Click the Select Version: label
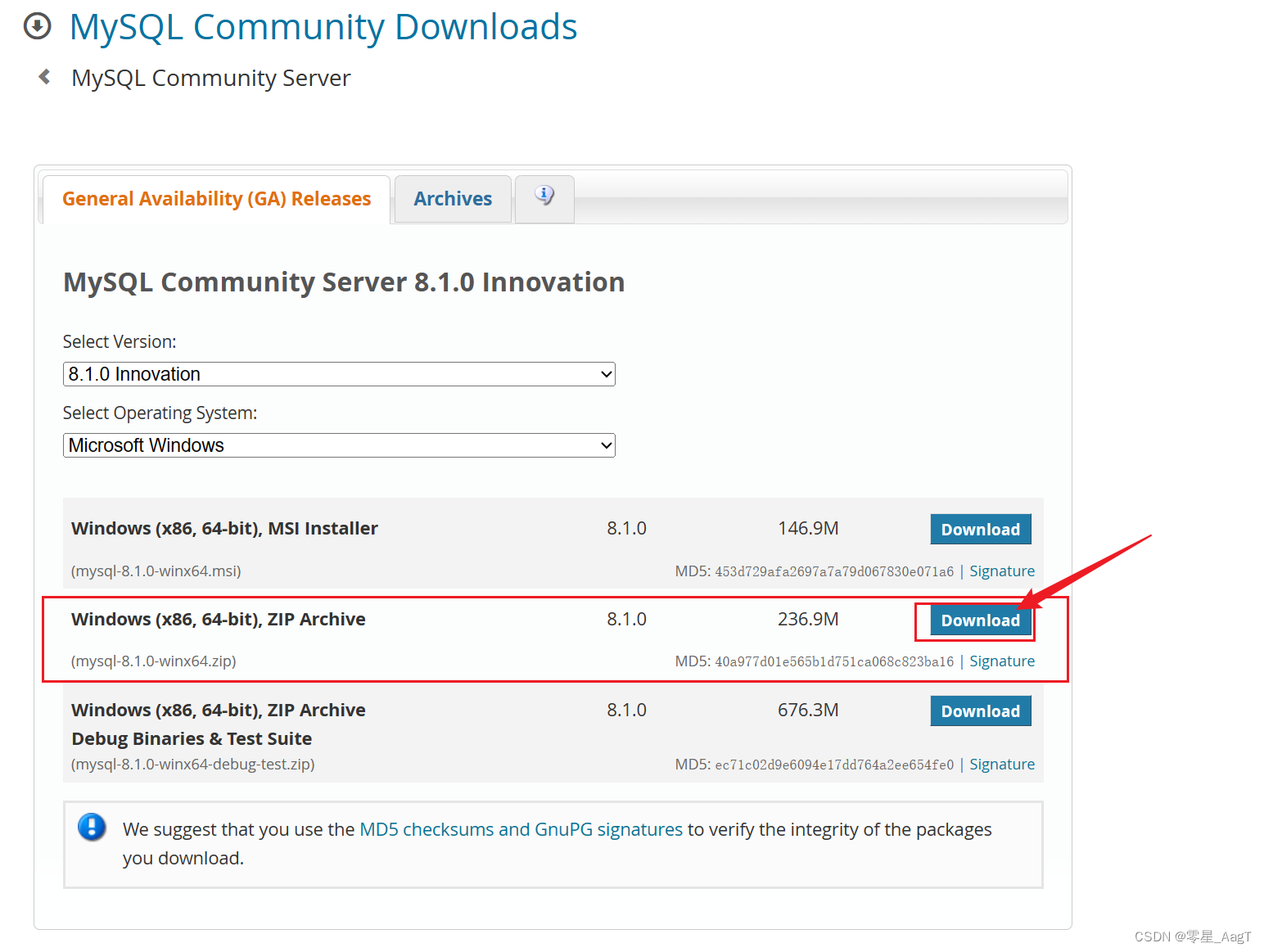1264x952 pixels. [x=120, y=341]
